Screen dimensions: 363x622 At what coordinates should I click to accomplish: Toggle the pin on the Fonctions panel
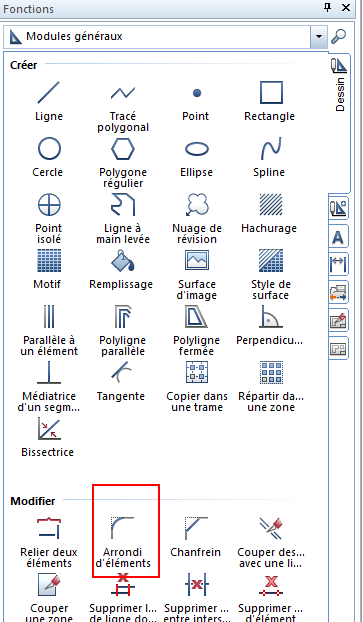tap(328, 8)
